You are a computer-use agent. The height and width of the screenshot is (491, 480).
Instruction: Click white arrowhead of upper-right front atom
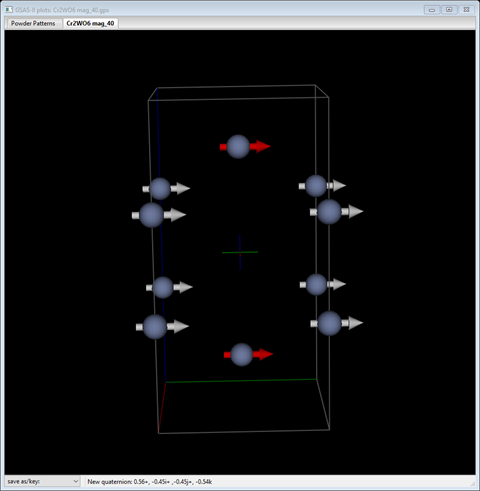coord(356,211)
